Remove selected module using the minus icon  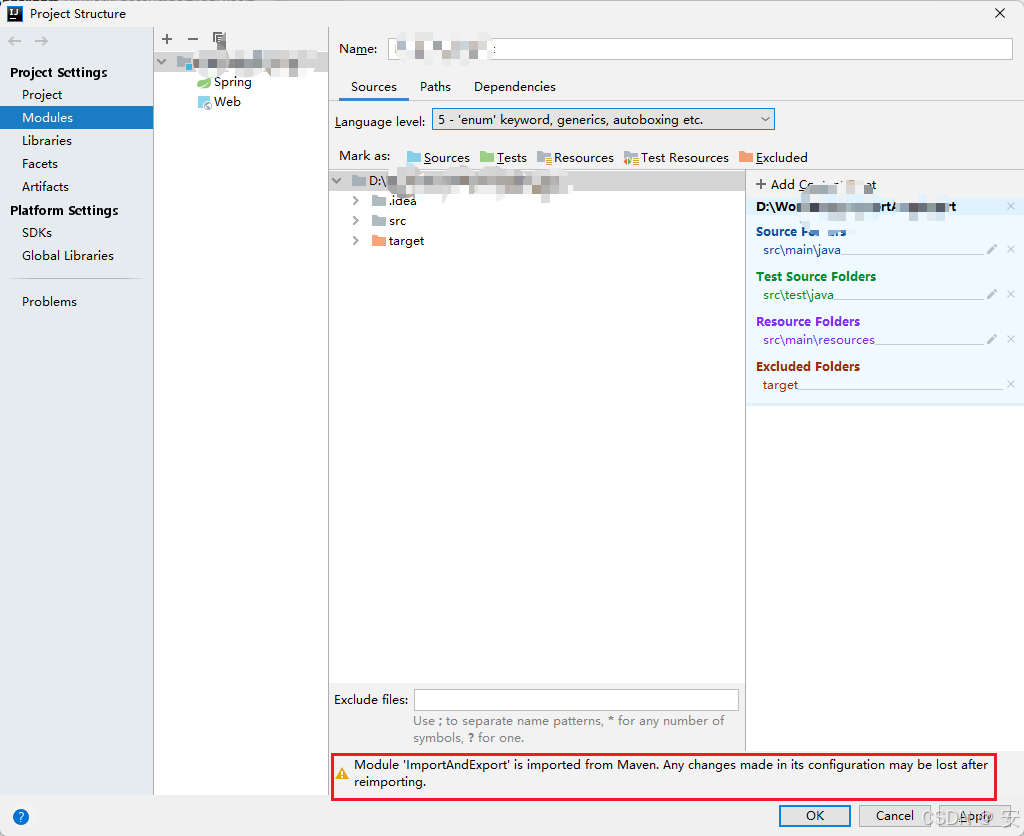192,39
